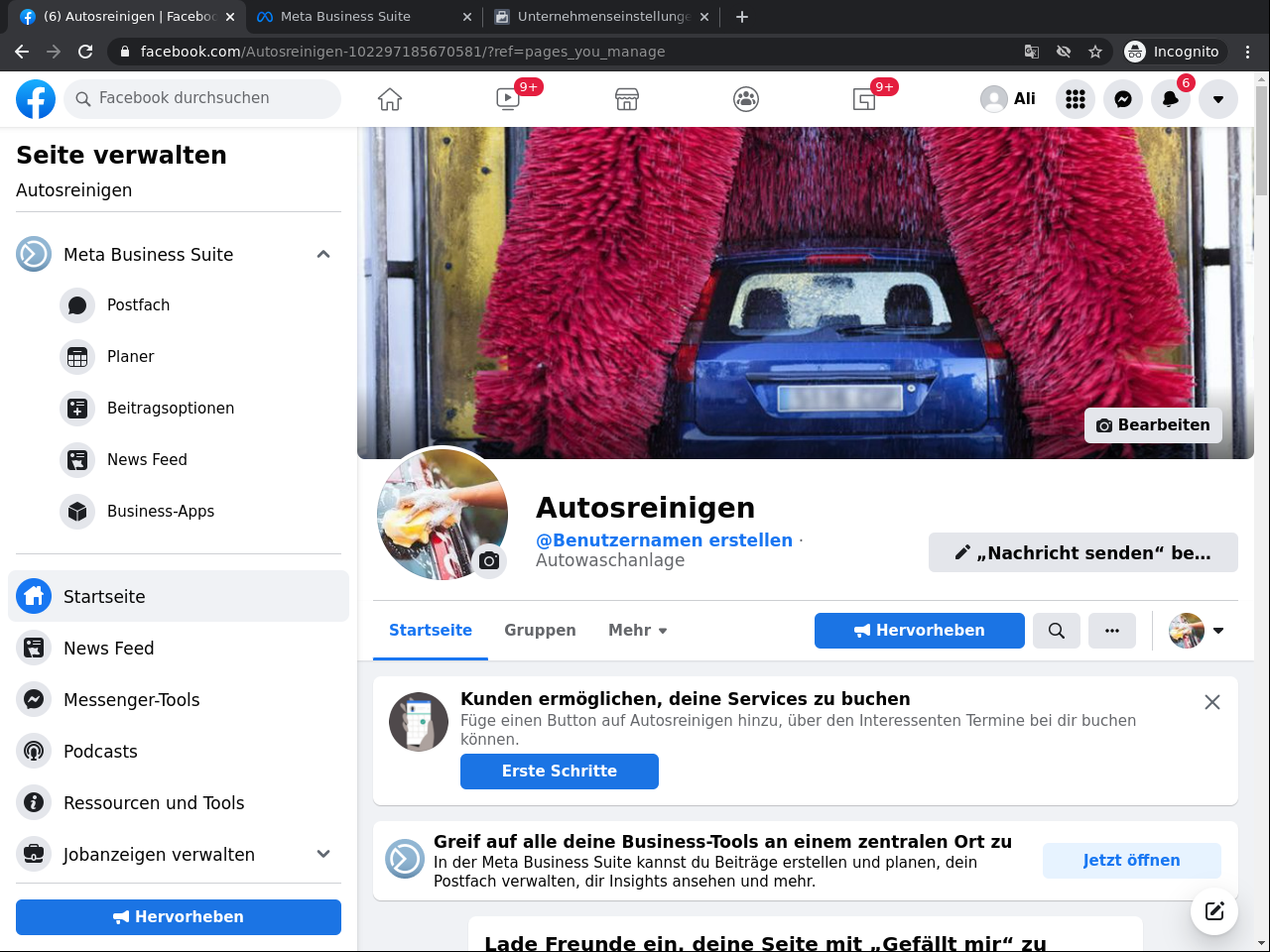Open Podcasts in the sidebar
This screenshot has width=1270, height=952.
[x=179, y=752]
